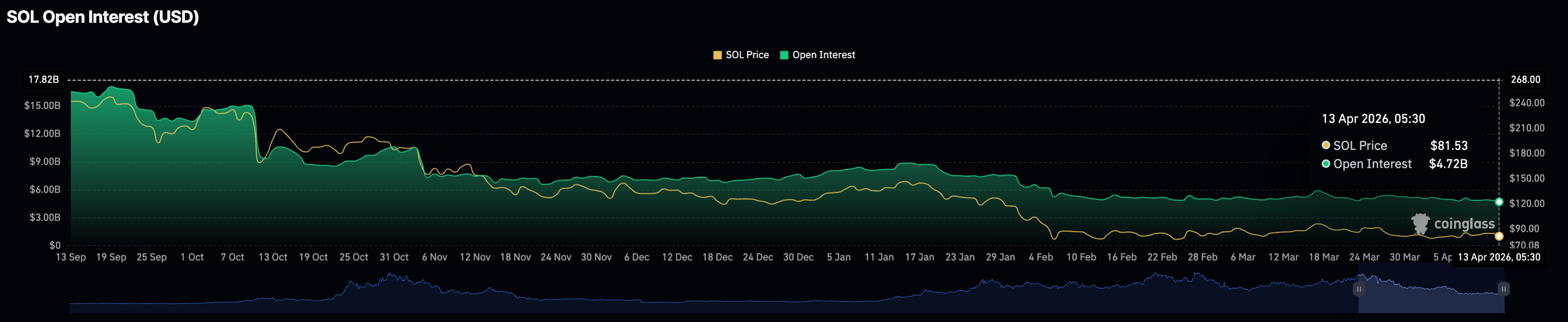Click the right handle of the range slider
This screenshot has width=1568, height=322.
click(x=1503, y=289)
